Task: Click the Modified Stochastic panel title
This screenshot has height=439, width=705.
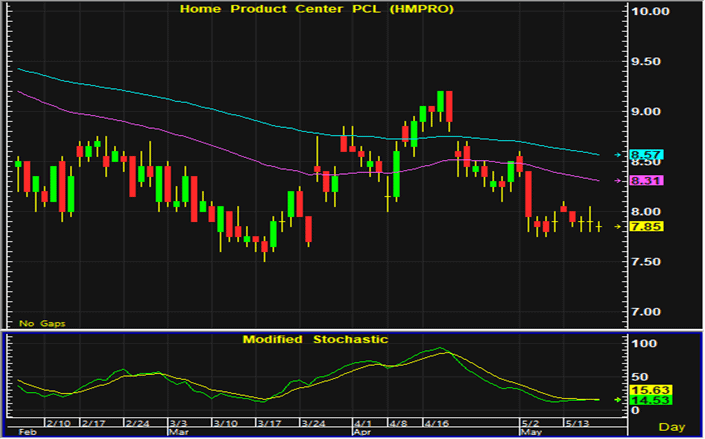Action: 314,339
